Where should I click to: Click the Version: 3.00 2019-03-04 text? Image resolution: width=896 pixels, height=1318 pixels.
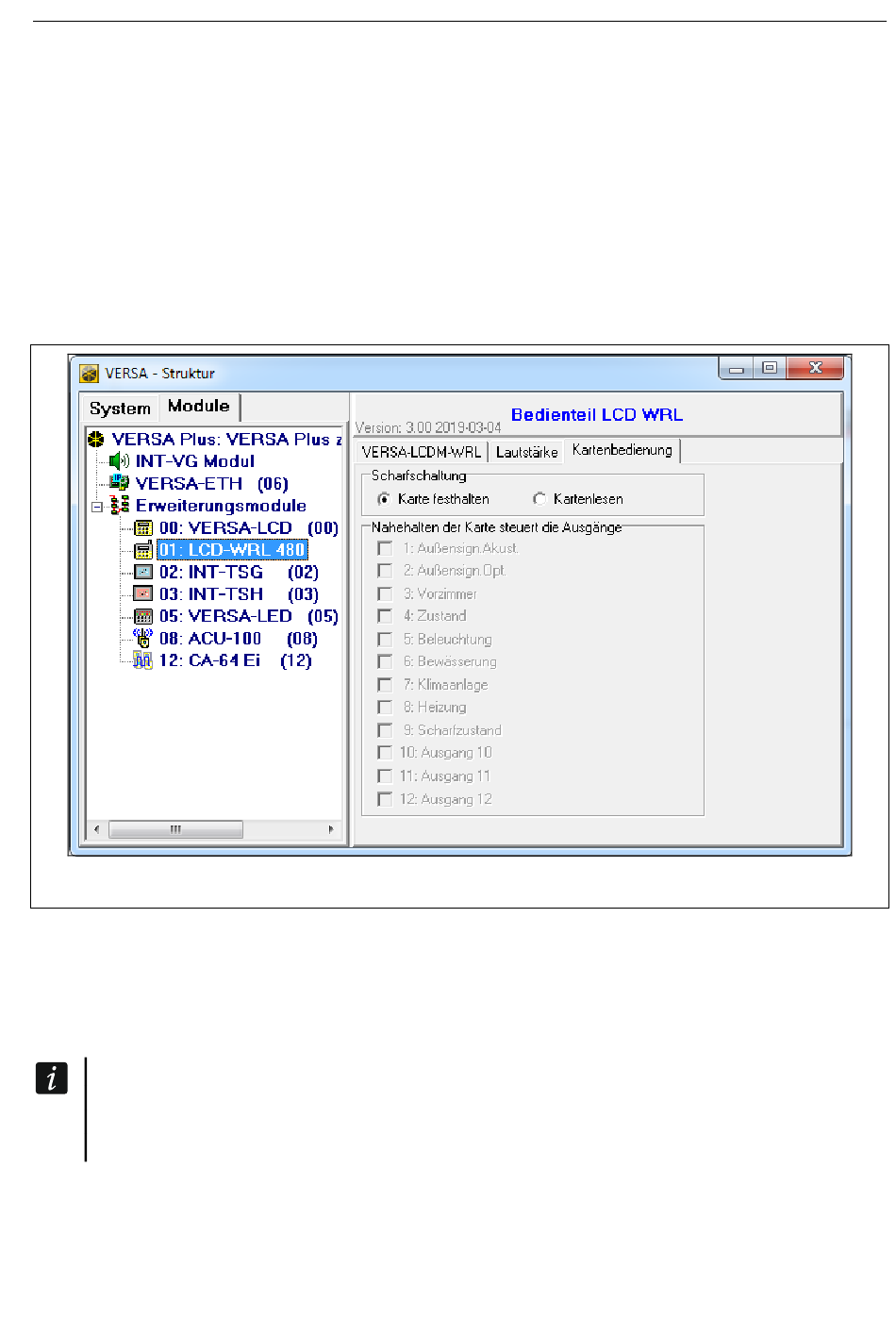tap(428, 428)
